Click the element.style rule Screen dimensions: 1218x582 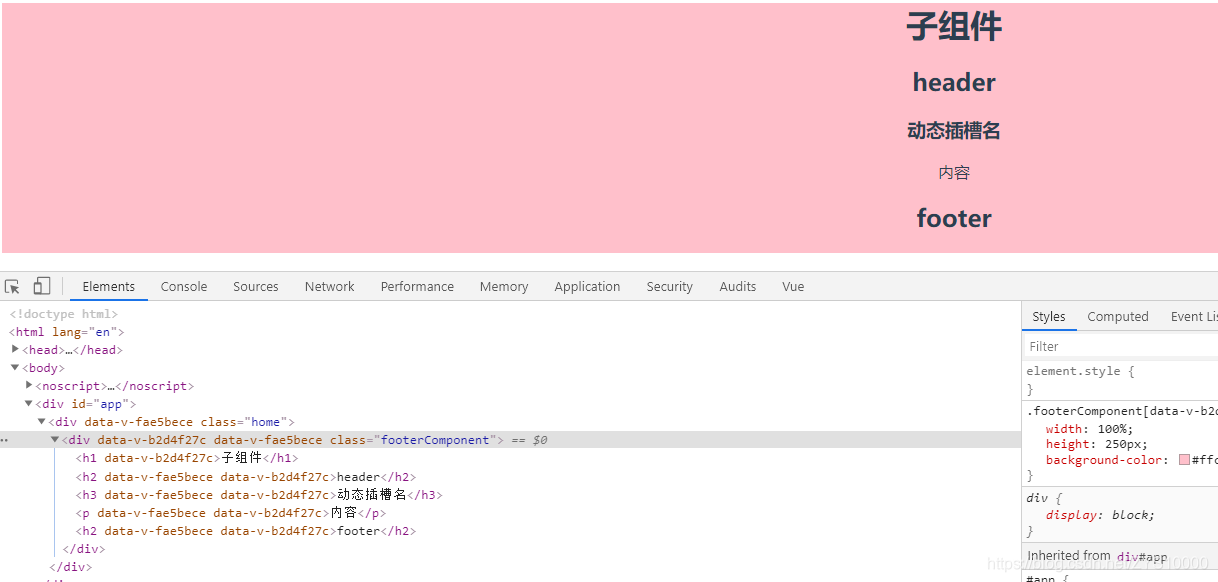pyautogui.click(x=1080, y=371)
